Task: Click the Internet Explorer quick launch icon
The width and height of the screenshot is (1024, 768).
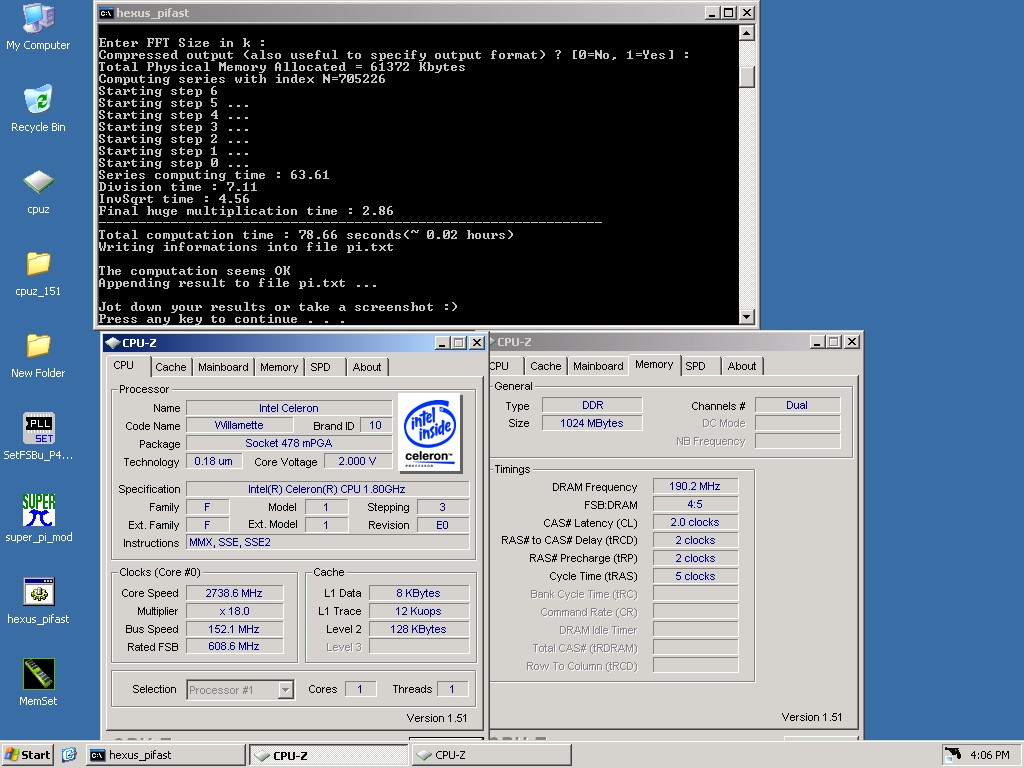Action: [x=69, y=755]
